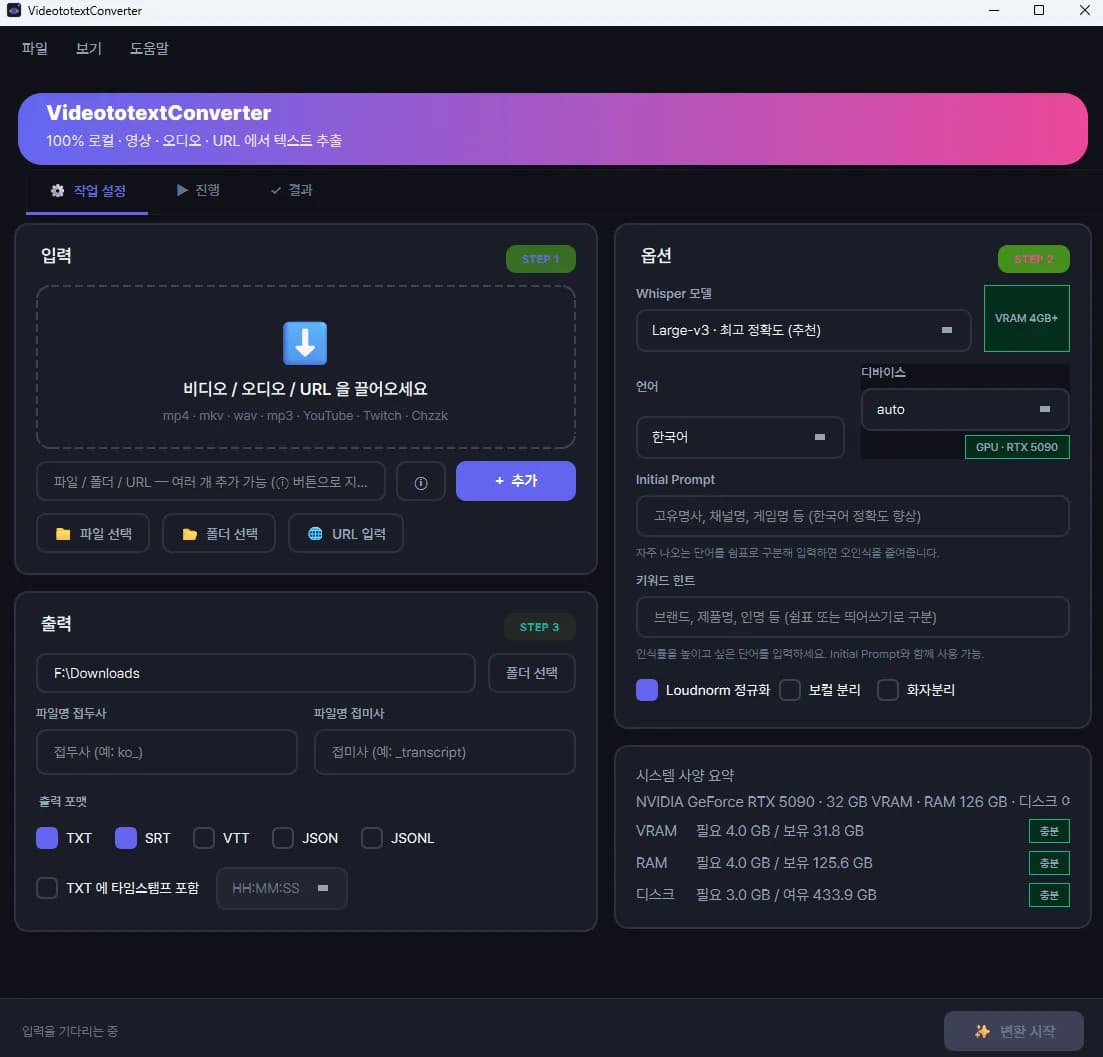Switch to the 결과 tab
This screenshot has width=1103, height=1057.
pos(291,190)
